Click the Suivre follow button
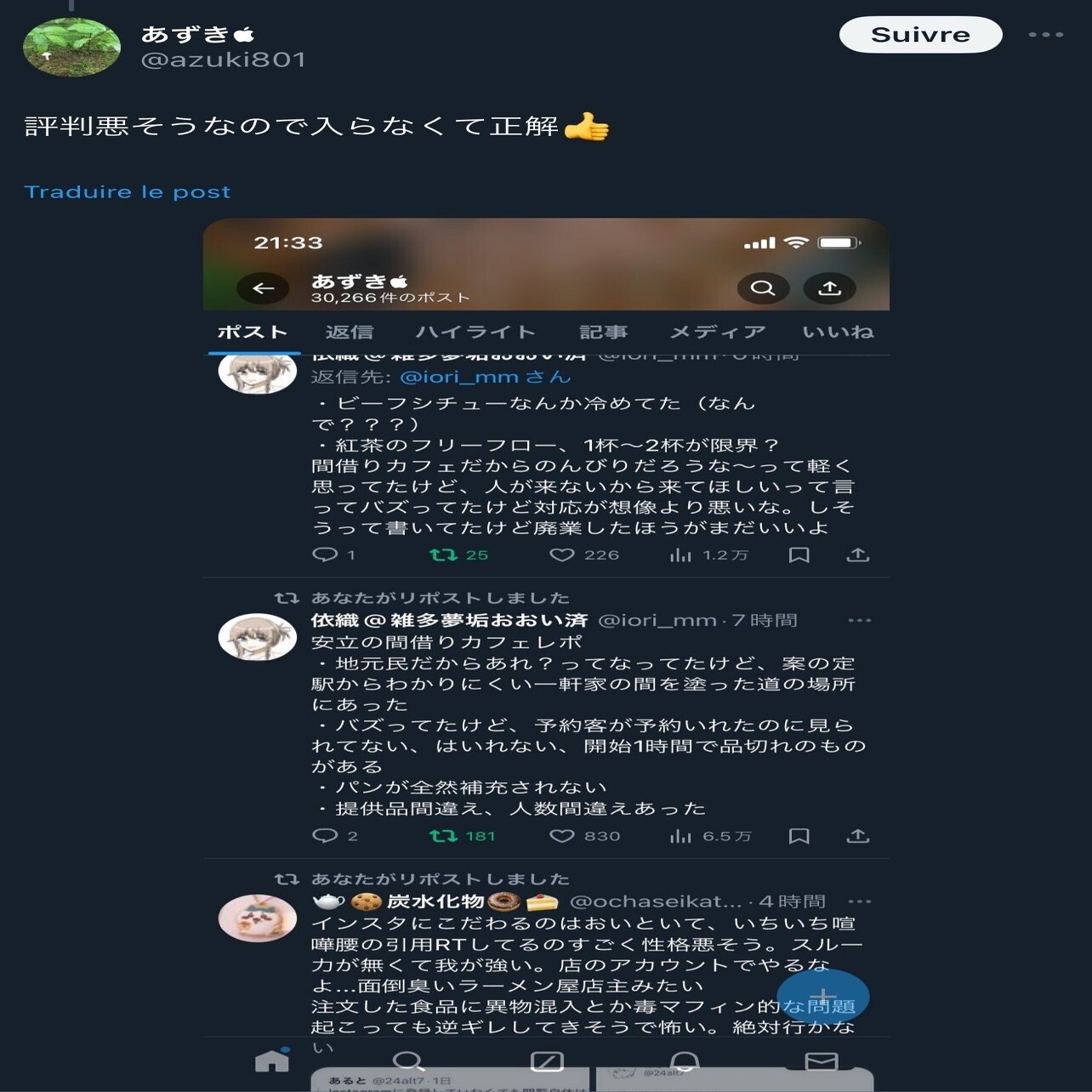The image size is (1092, 1092). tap(920, 35)
